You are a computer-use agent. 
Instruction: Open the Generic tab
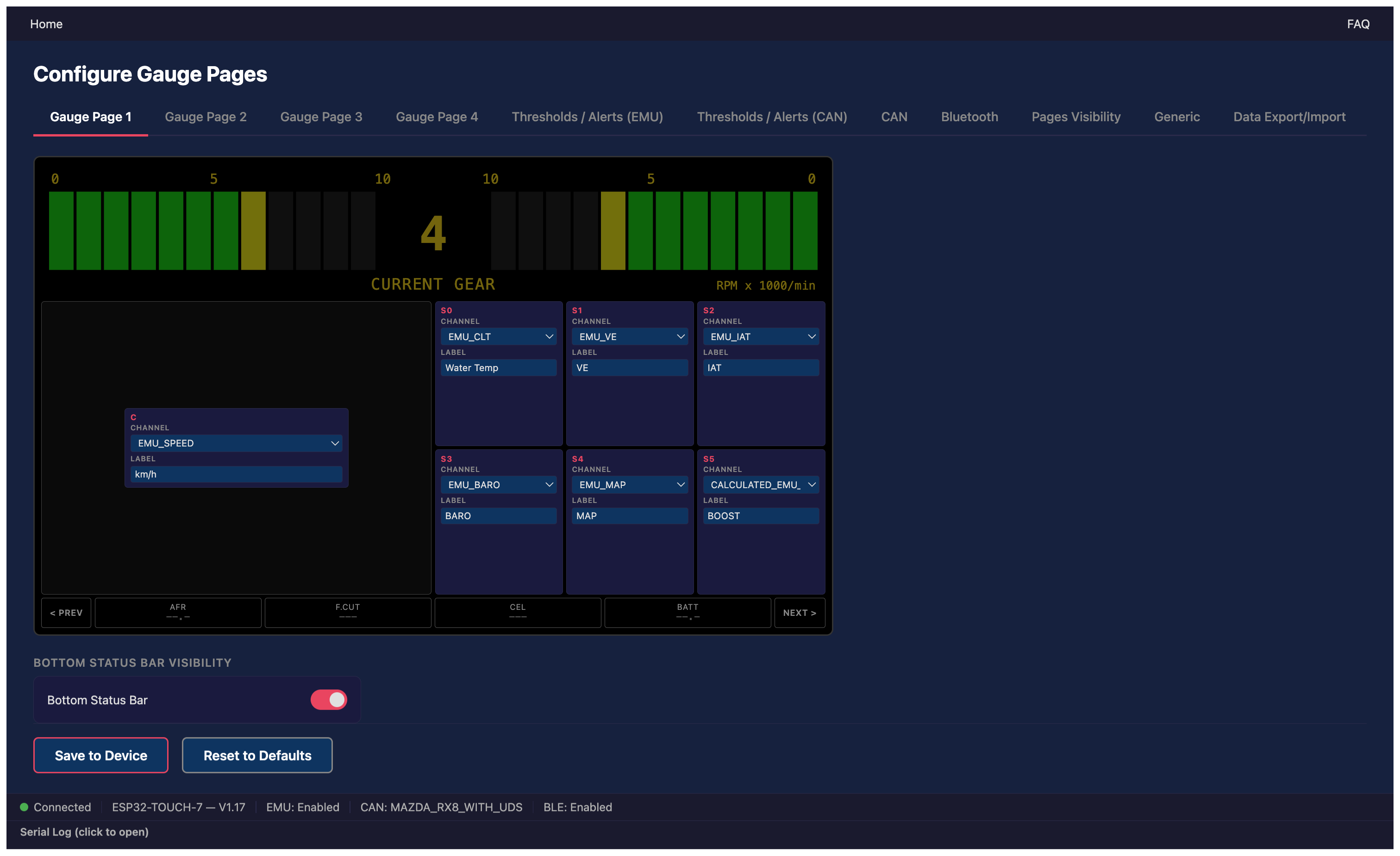click(1177, 117)
